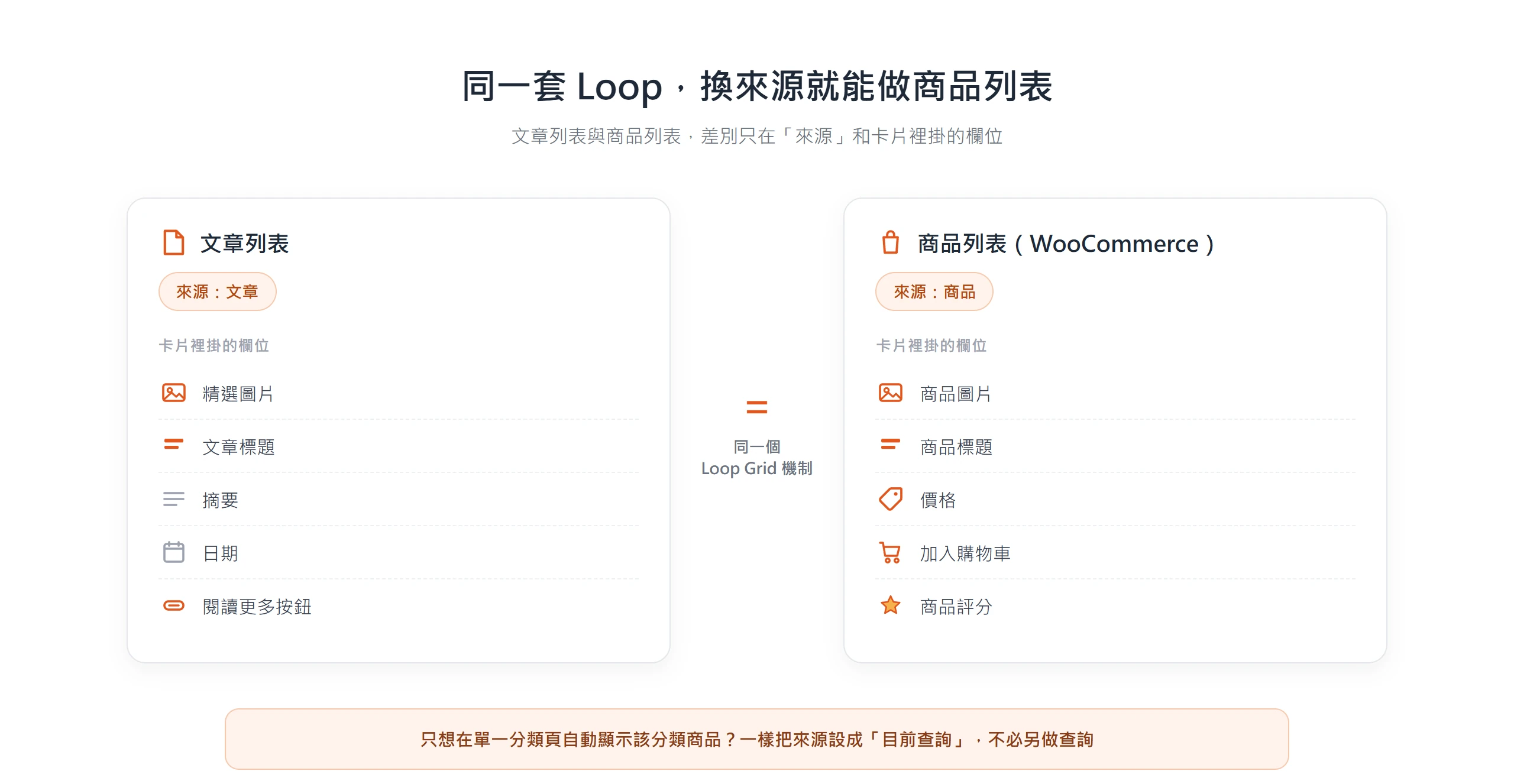Click the title bars icon next to 商品標題
The width and height of the screenshot is (1514, 784).
[x=890, y=444]
